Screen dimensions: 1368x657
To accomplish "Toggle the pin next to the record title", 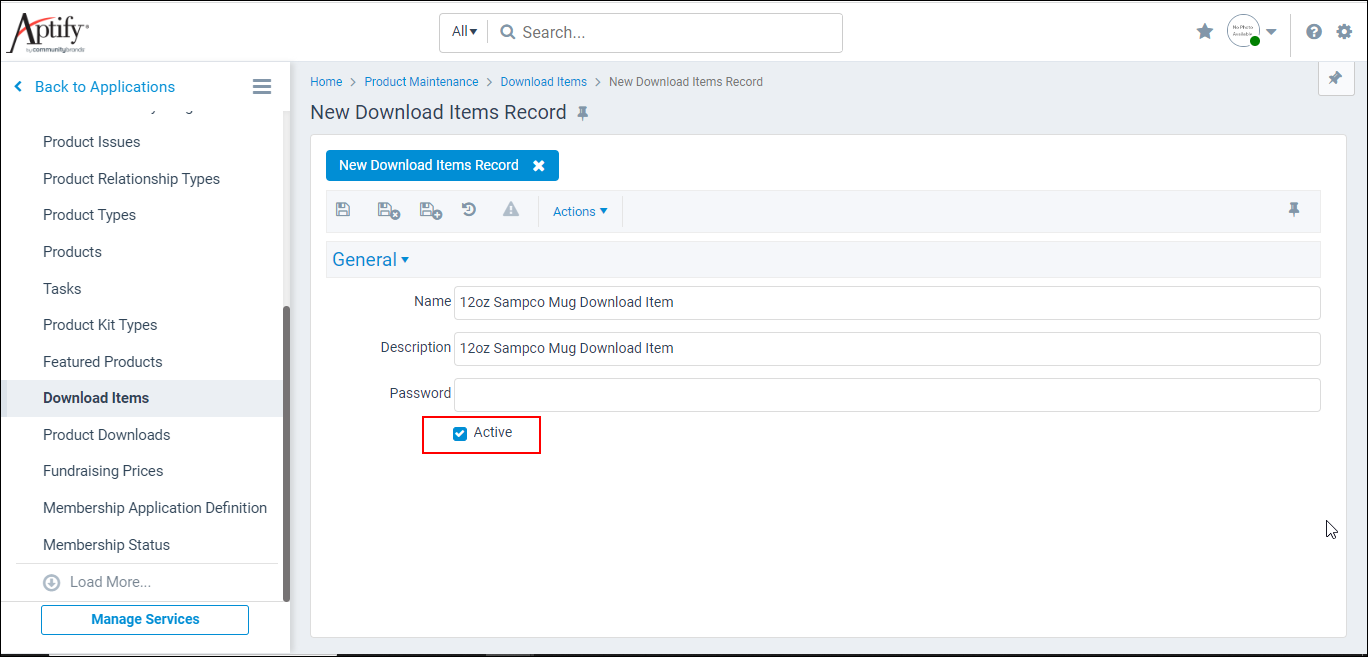I will pyautogui.click(x=583, y=112).
